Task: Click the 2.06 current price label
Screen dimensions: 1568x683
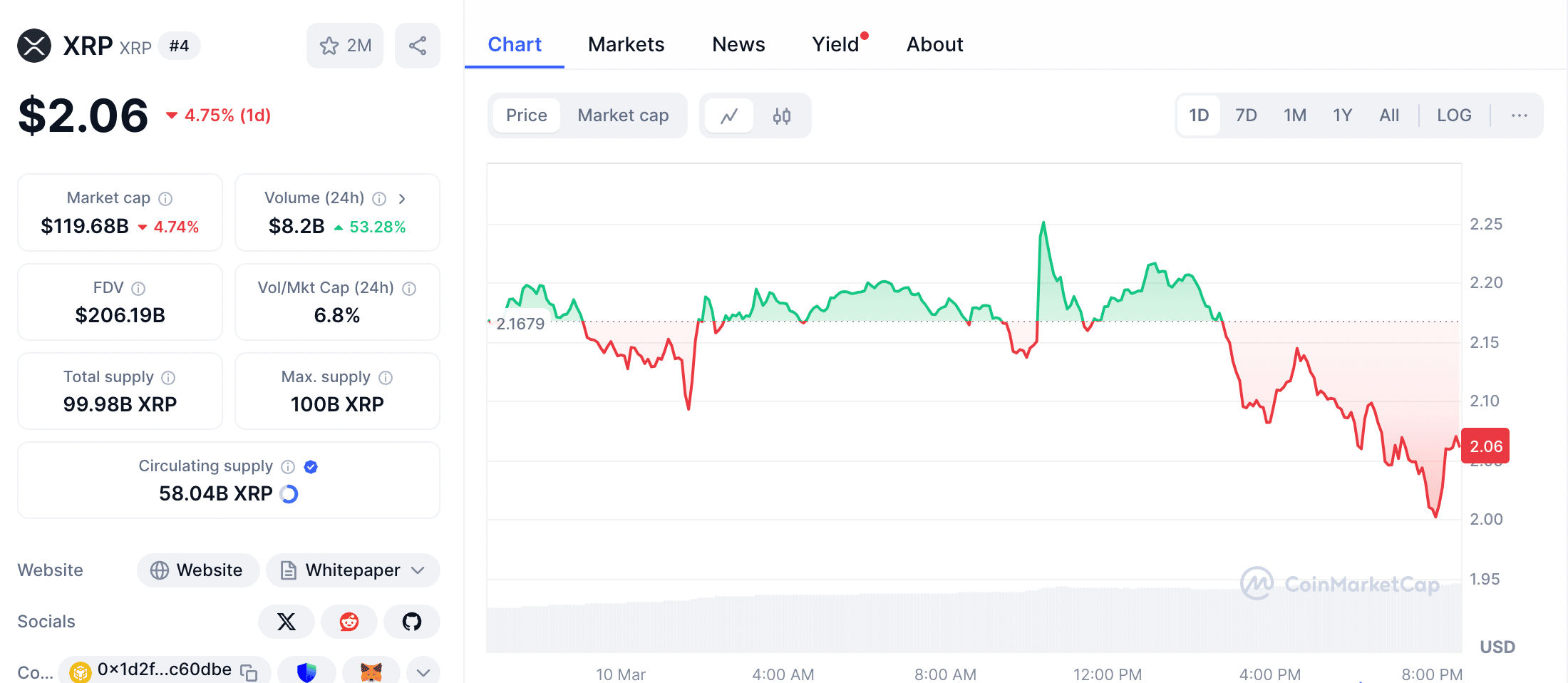Action: (1485, 446)
